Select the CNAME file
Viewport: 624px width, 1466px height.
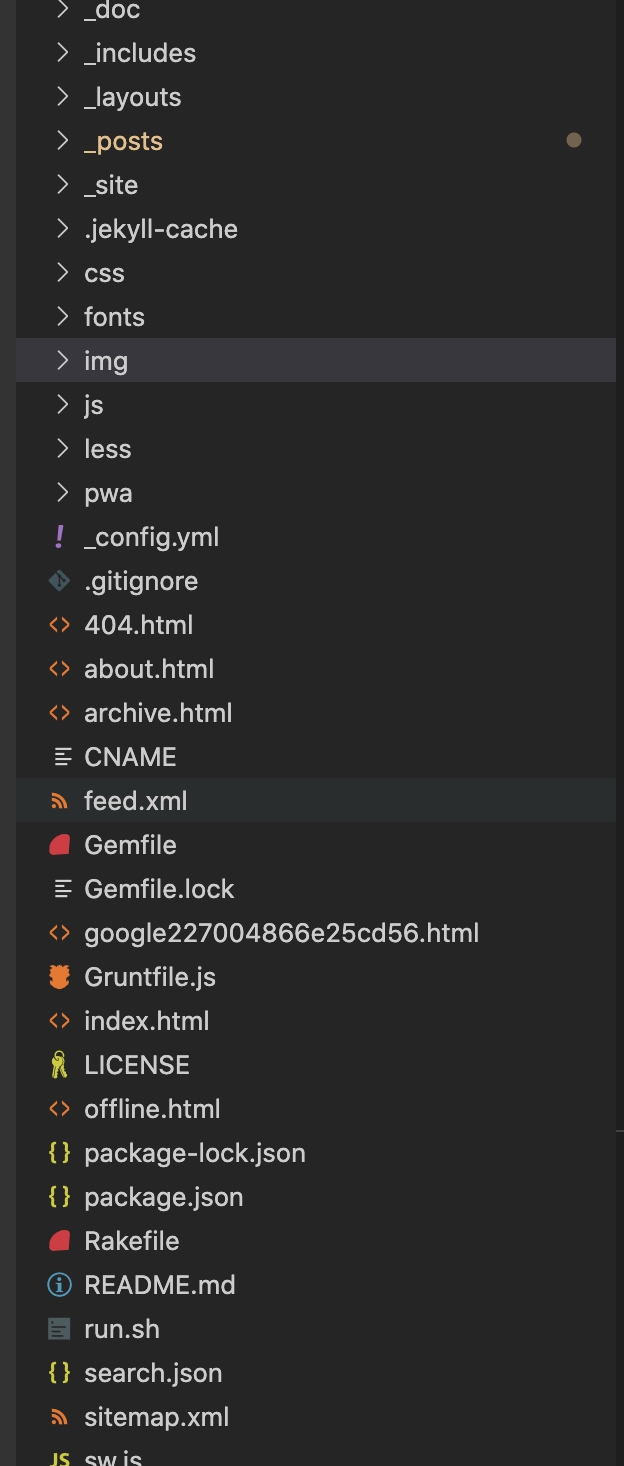pyautogui.click(x=130, y=757)
